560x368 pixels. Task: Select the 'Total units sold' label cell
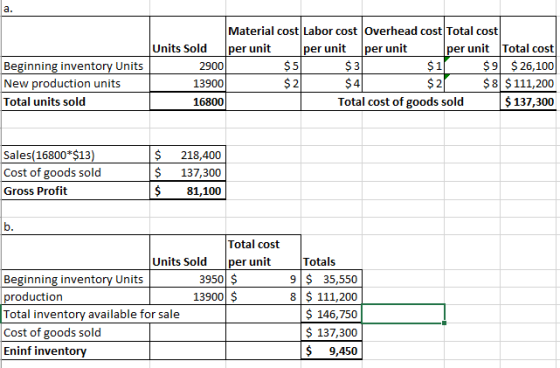(x=75, y=101)
